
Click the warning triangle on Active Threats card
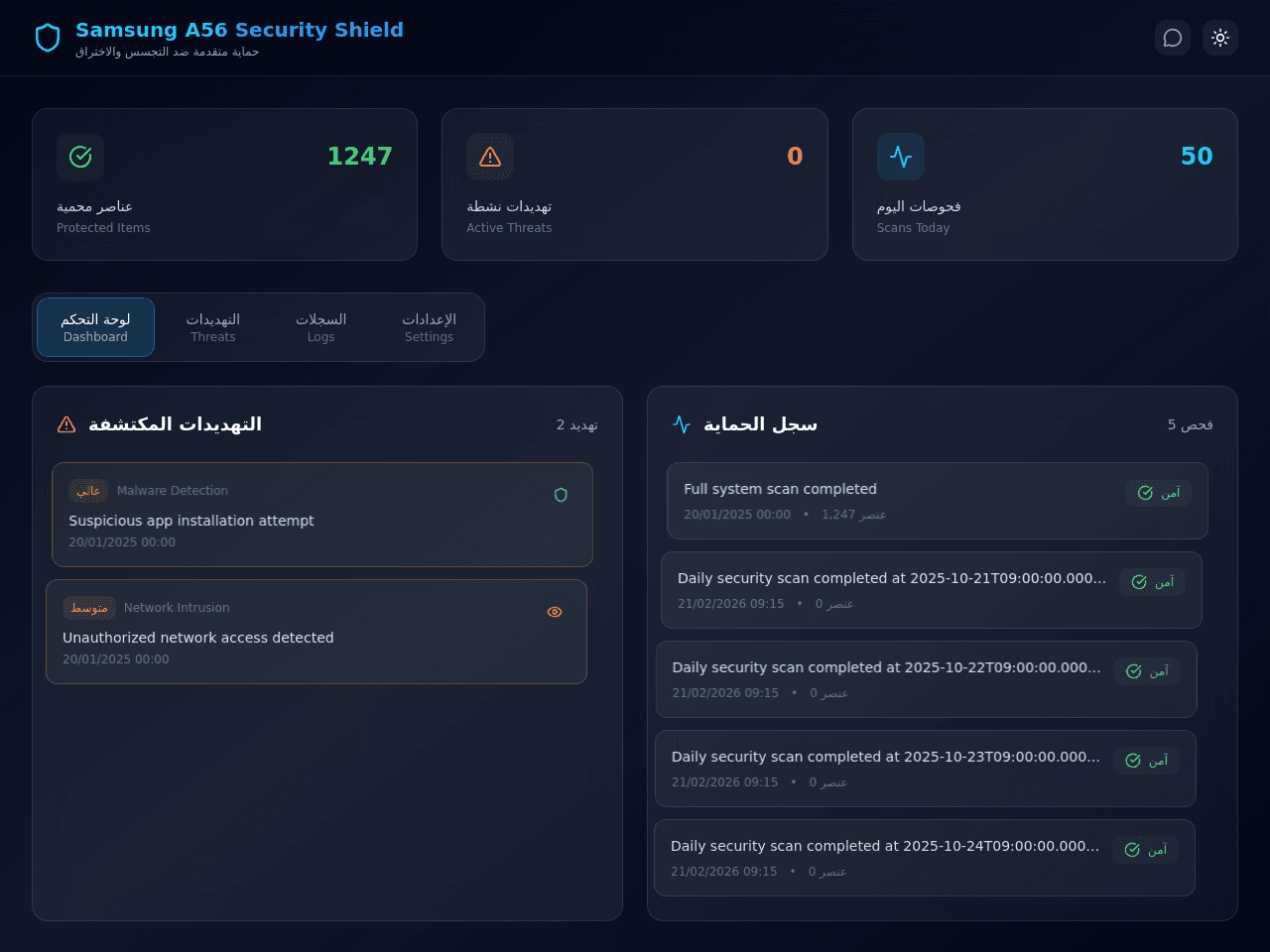click(x=490, y=157)
